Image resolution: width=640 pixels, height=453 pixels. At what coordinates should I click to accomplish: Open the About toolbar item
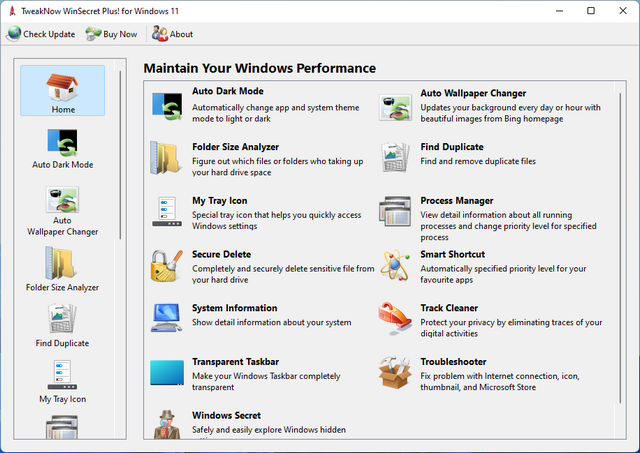coord(172,34)
